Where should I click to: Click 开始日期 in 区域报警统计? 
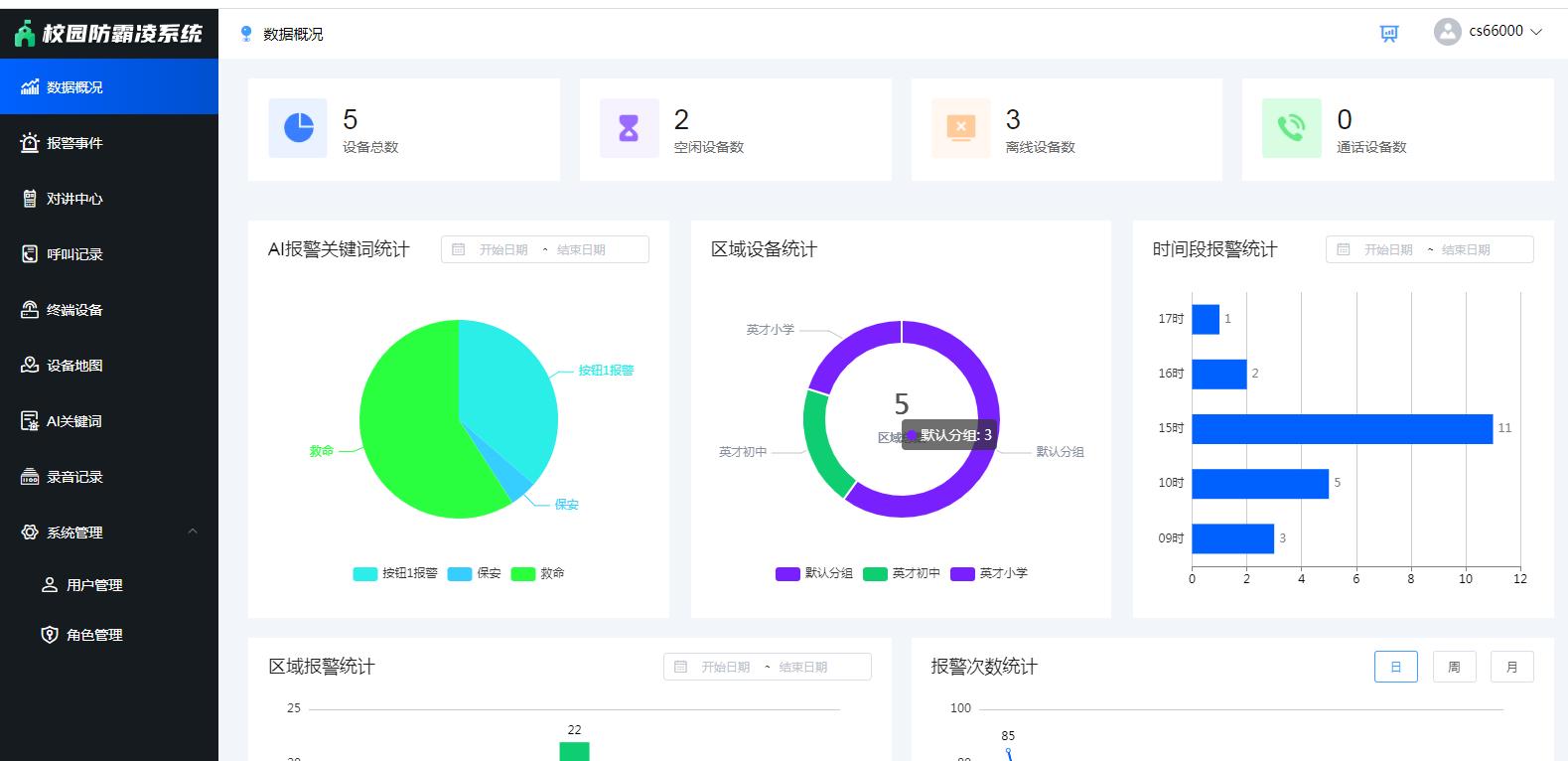[x=726, y=668]
